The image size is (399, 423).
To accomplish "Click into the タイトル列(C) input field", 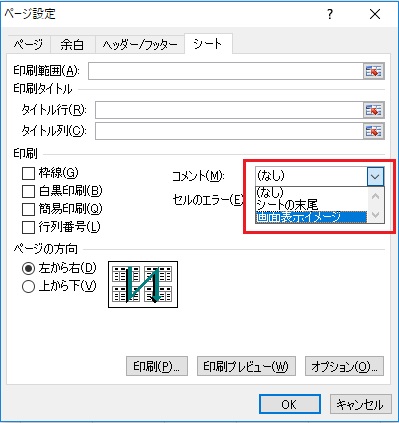I will click(229, 131).
